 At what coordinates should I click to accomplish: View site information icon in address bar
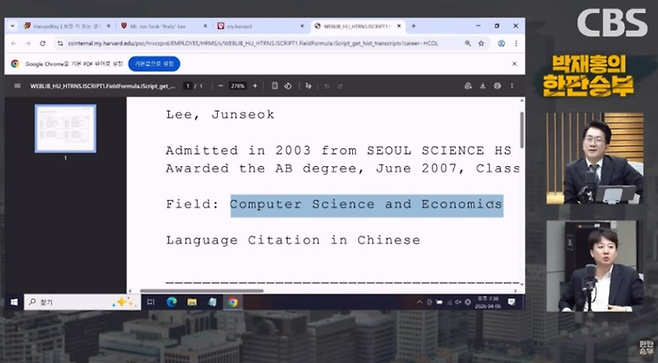(60, 43)
